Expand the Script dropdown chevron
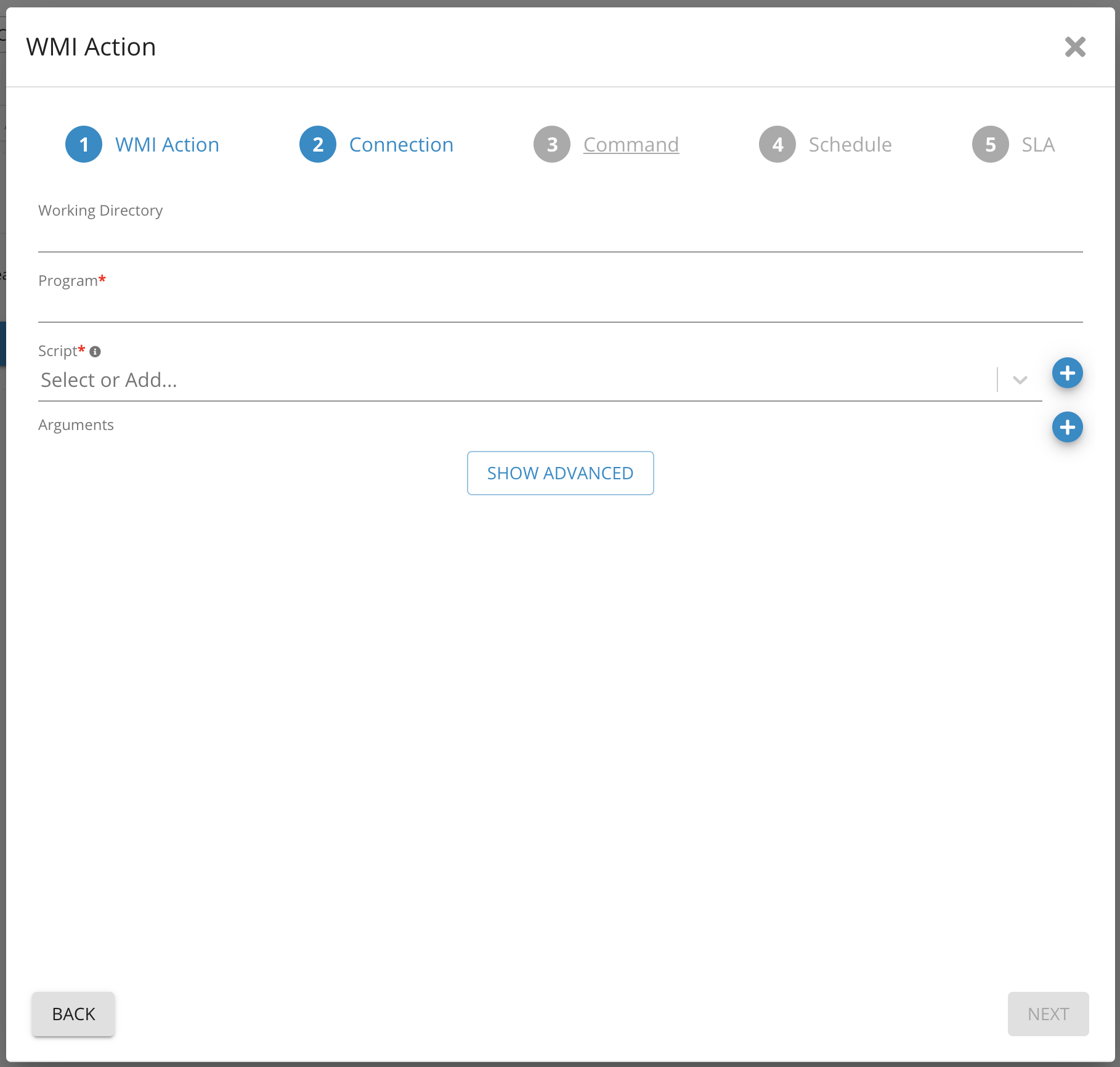Screen dimensions: 1120x1067 point(1020,380)
